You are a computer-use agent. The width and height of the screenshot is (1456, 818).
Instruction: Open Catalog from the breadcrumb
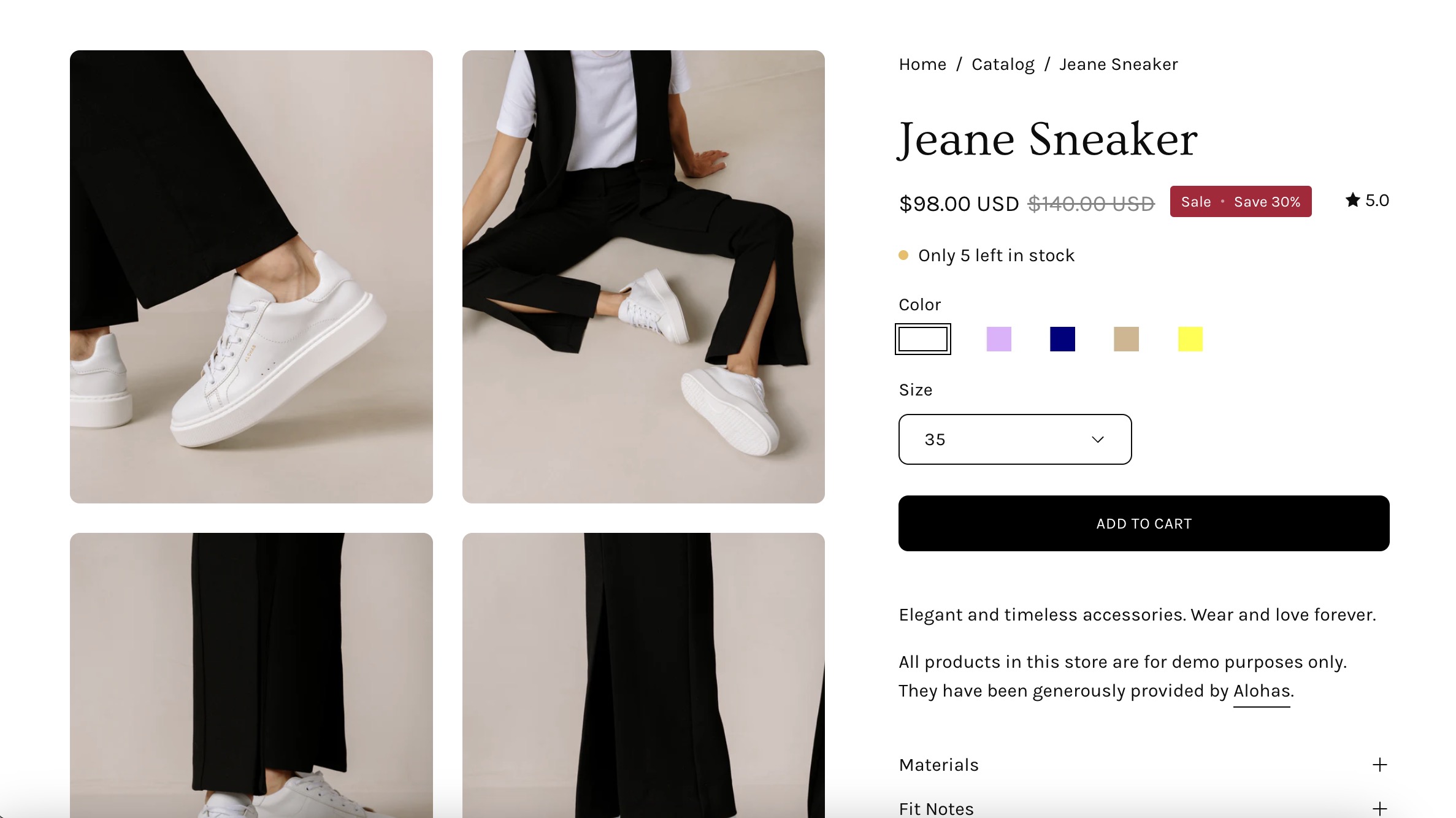(x=1003, y=64)
